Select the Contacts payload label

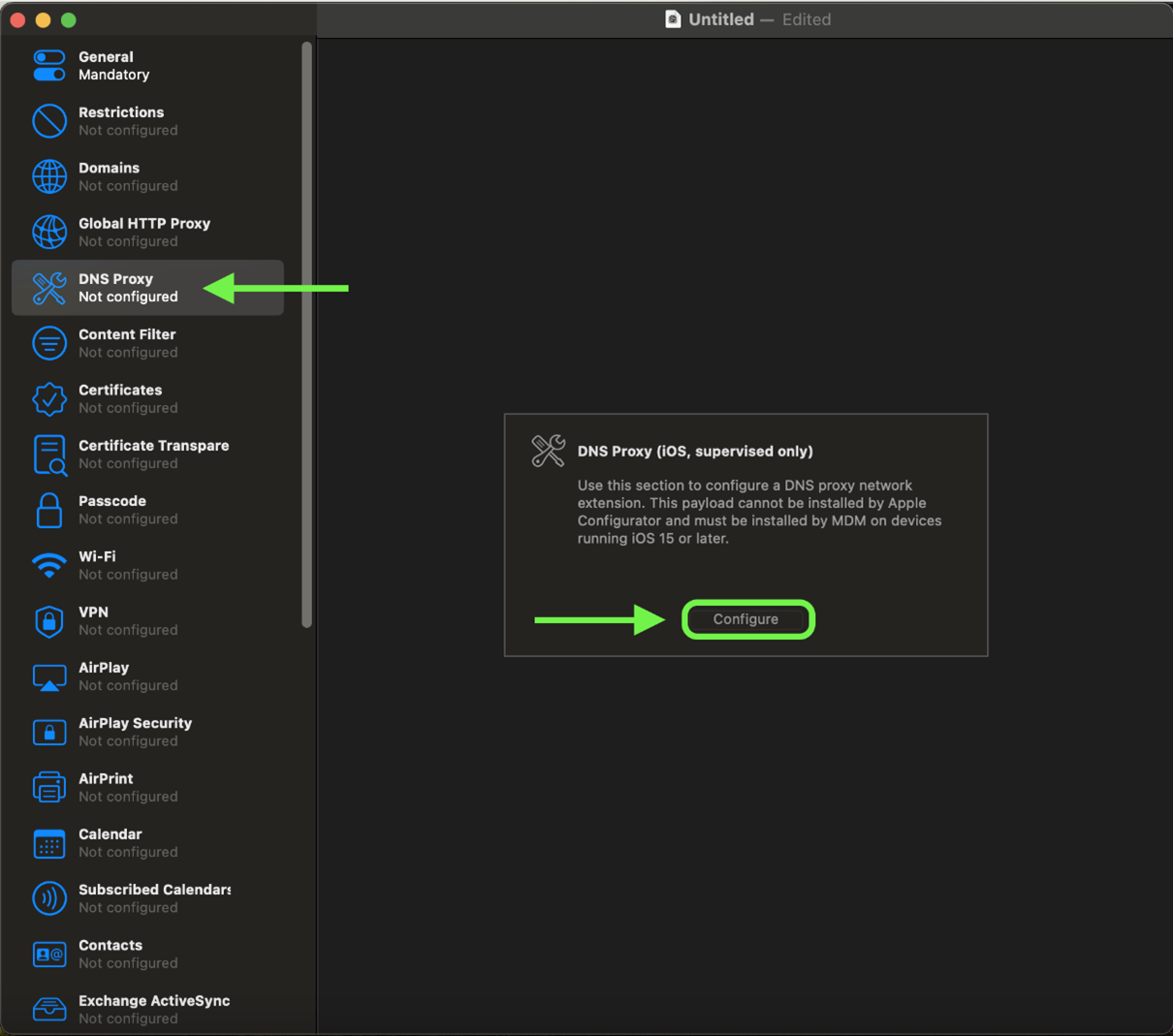click(x=111, y=945)
